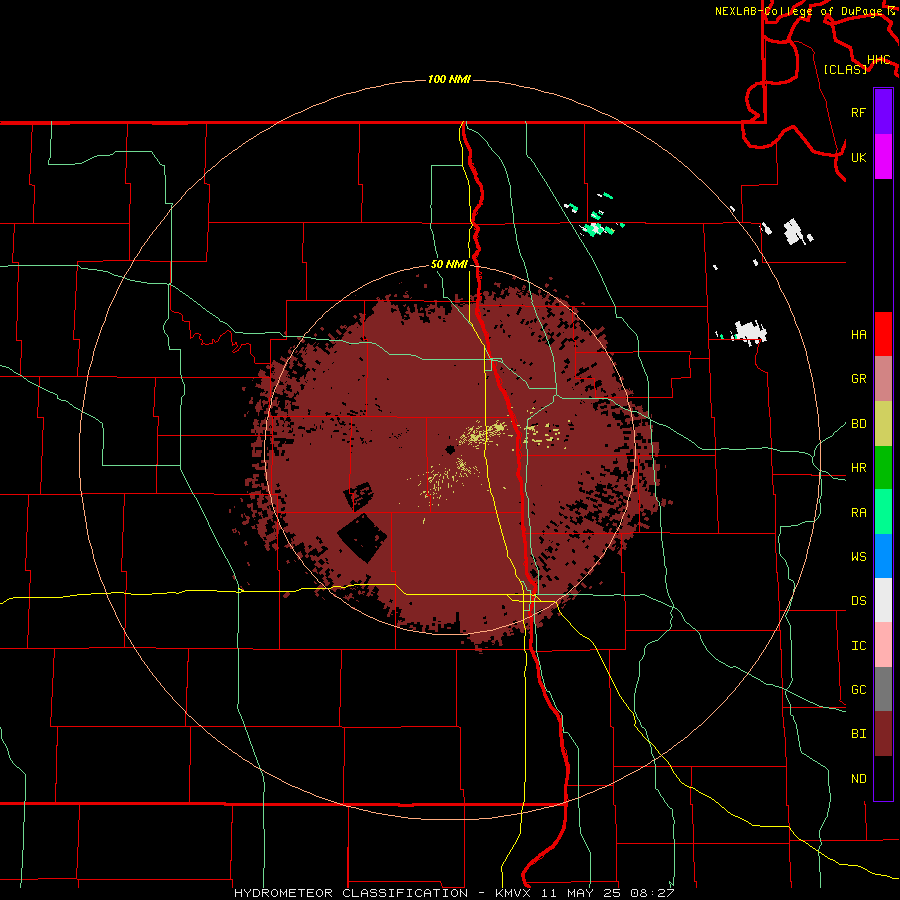Image resolution: width=900 pixels, height=900 pixels.
Task: Select the WS blue legend swatch
Action: pos(883,556)
